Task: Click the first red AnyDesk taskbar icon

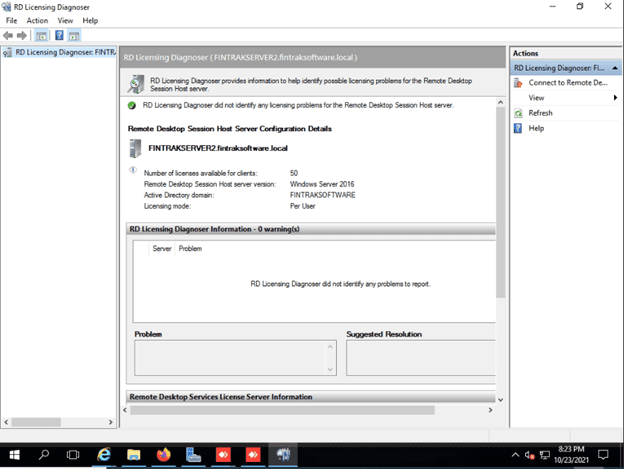Action: pyautogui.click(x=223, y=454)
